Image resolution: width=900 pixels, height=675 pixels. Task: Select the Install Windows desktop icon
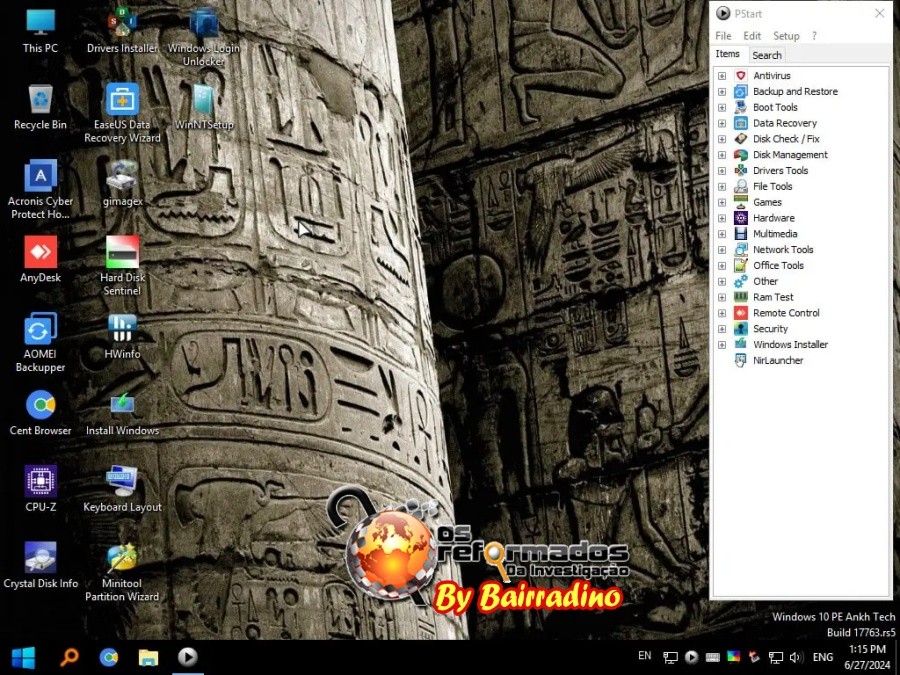(x=122, y=413)
